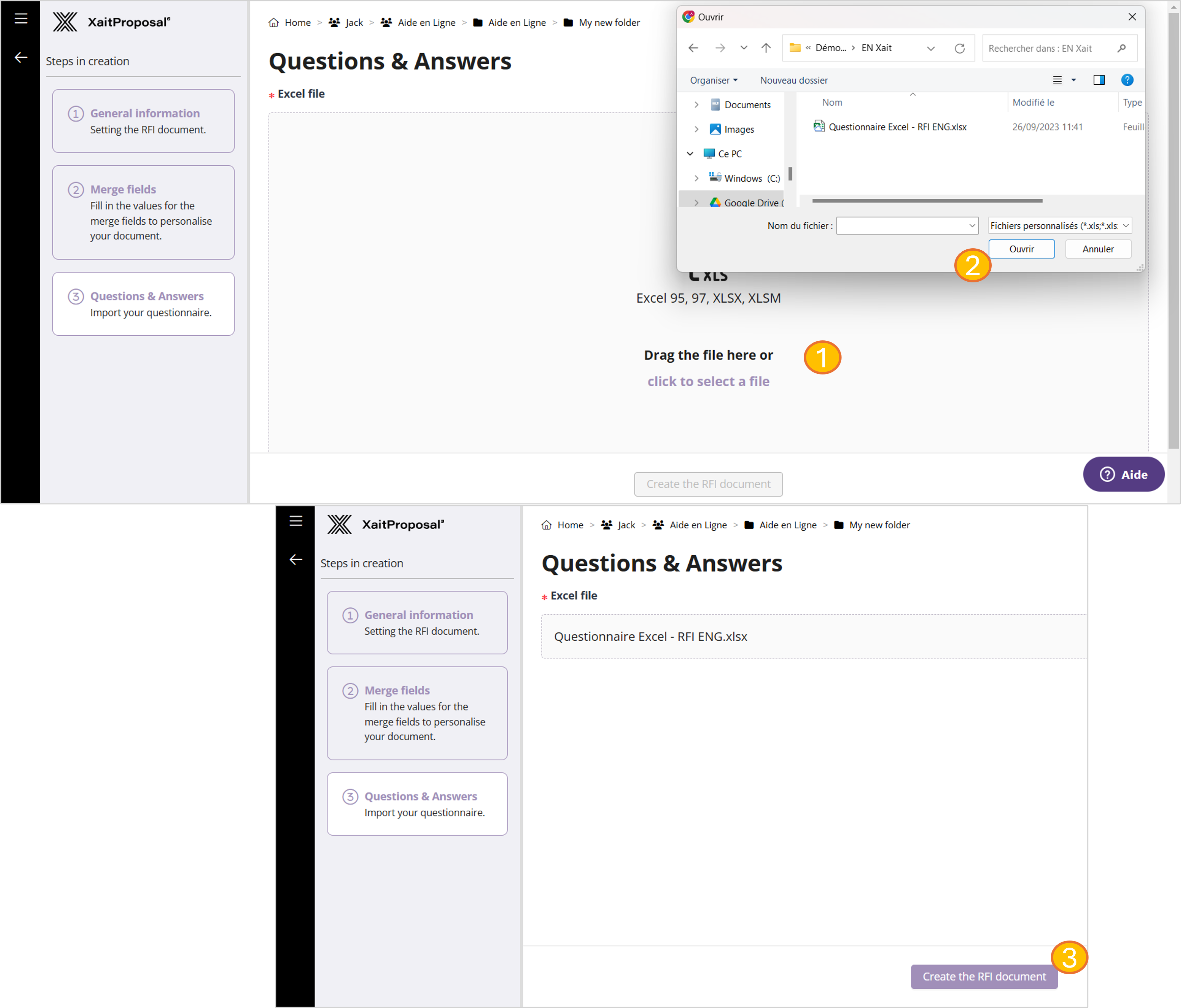Refresh the file dialog folder view
The width and height of the screenshot is (1181, 1008).
pos(960,49)
